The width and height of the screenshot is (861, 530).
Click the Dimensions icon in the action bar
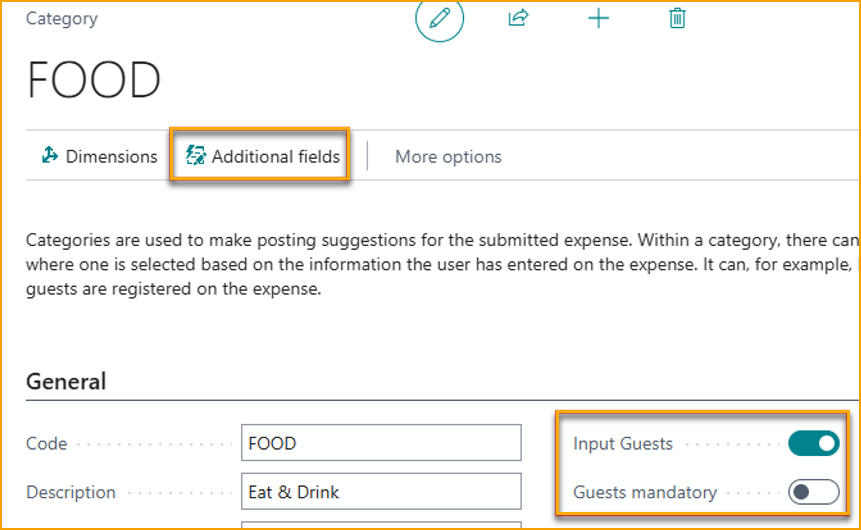[x=50, y=156]
